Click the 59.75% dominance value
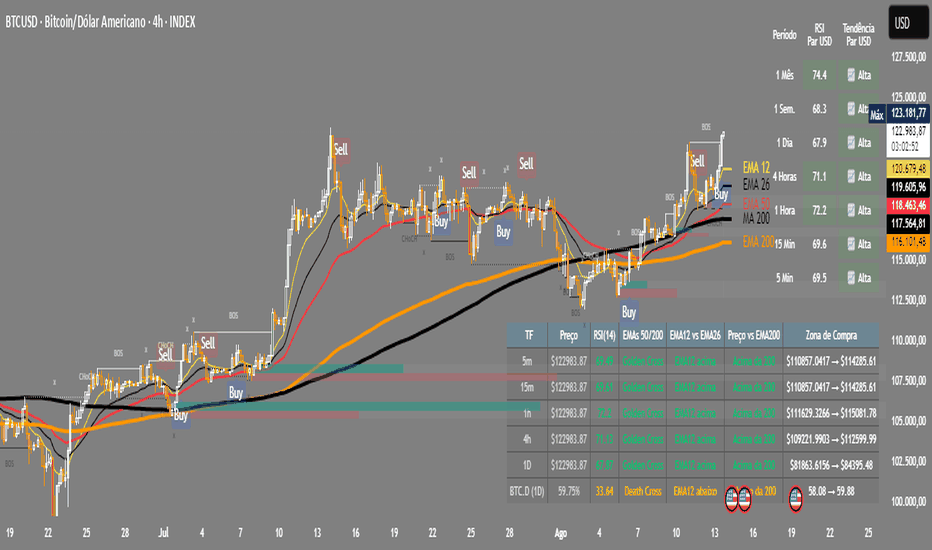The width and height of the screenshot is (932, 550). pyautogui.click(x=569, y=491)
